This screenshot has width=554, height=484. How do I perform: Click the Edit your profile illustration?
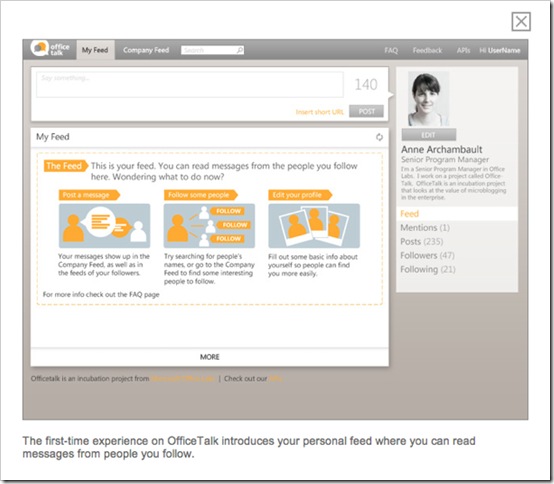coord(314,226)
